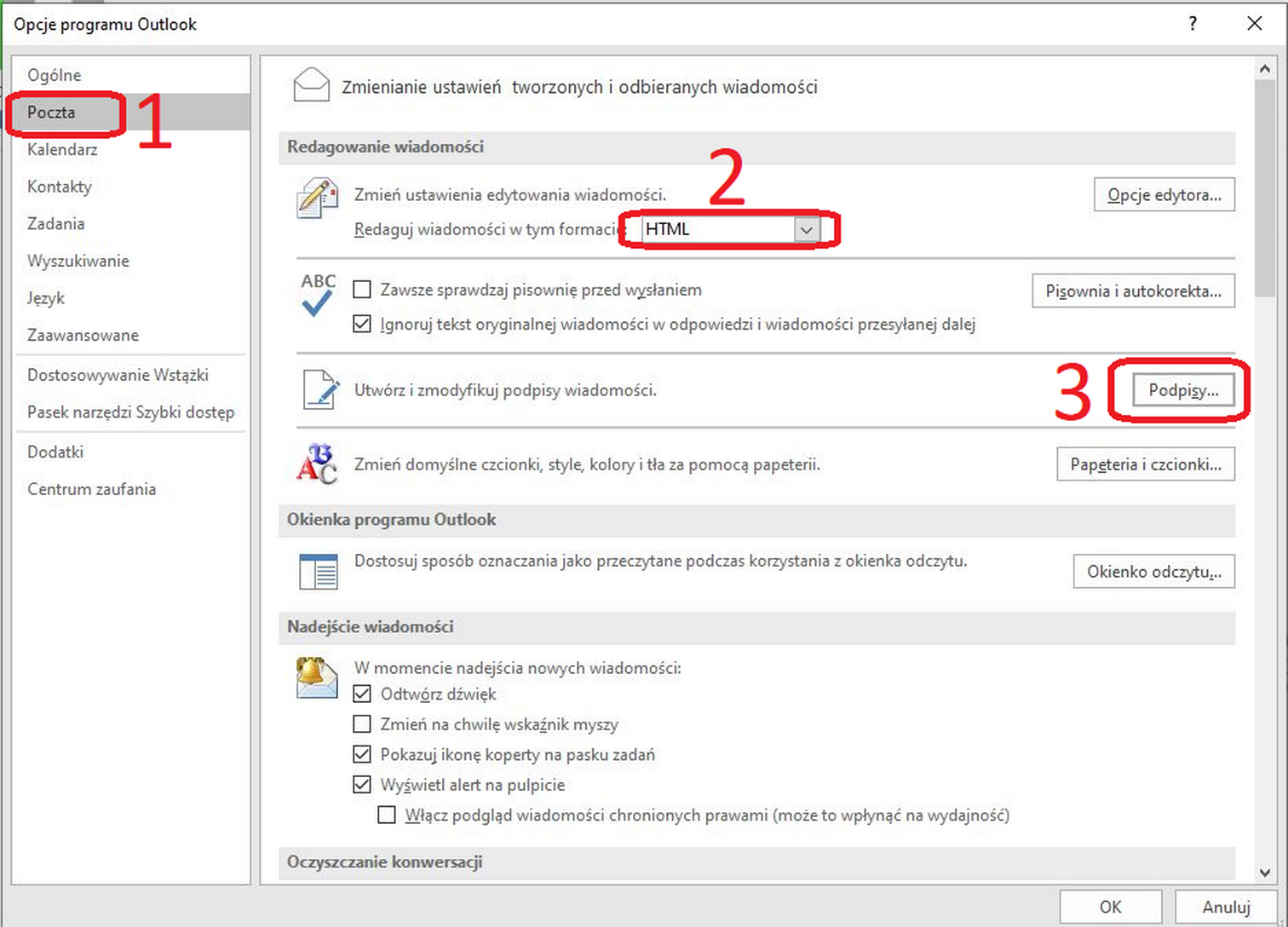Viewport: 1288px width, 927px height.
Task: Click the scrollbar down arrow
Action: [x=1265, y=872]
